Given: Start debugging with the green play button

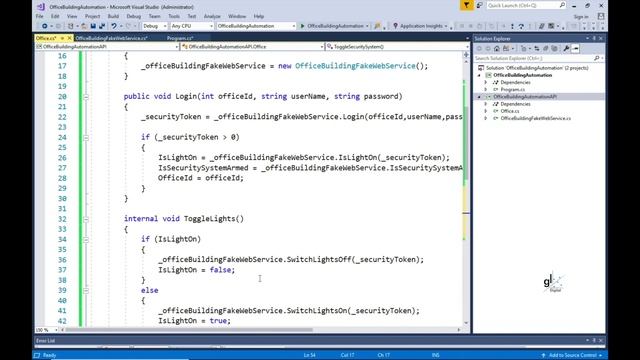Looking at the screenshot, I should (302, 26).
